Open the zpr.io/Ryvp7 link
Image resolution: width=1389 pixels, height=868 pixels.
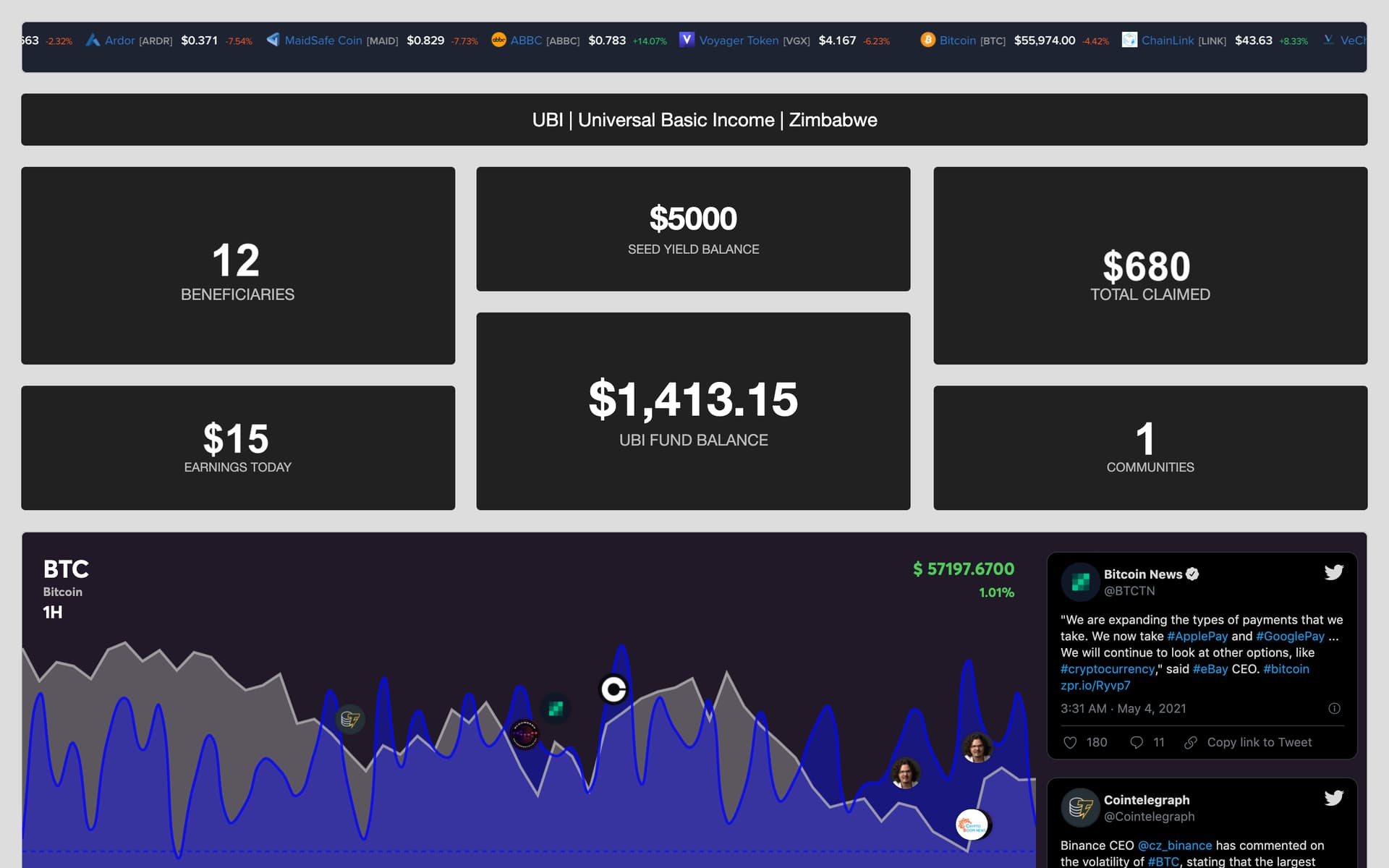(x=1095, y=685)
